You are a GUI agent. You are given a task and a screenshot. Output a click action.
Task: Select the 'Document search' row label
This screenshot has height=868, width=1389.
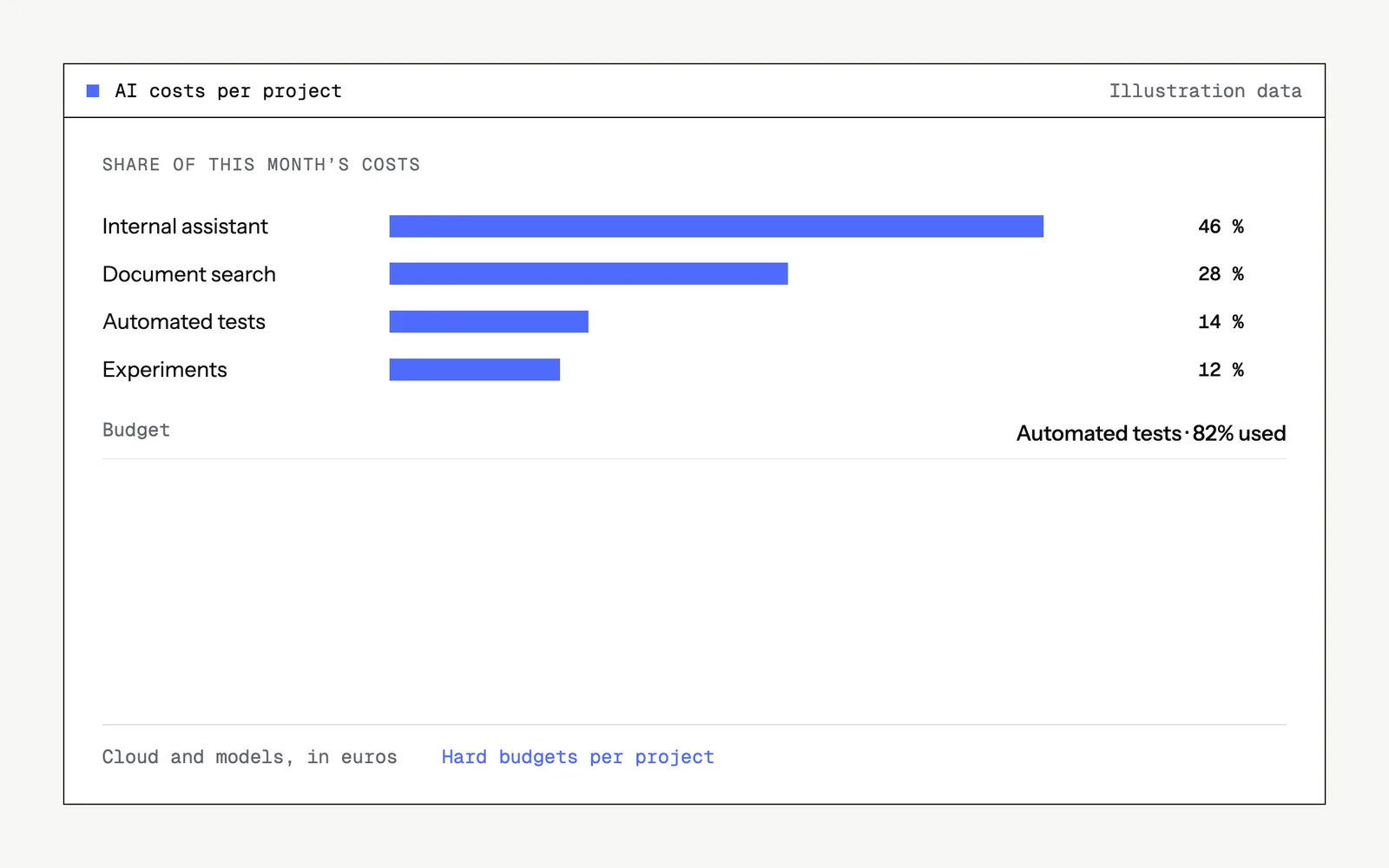(189, 274)
